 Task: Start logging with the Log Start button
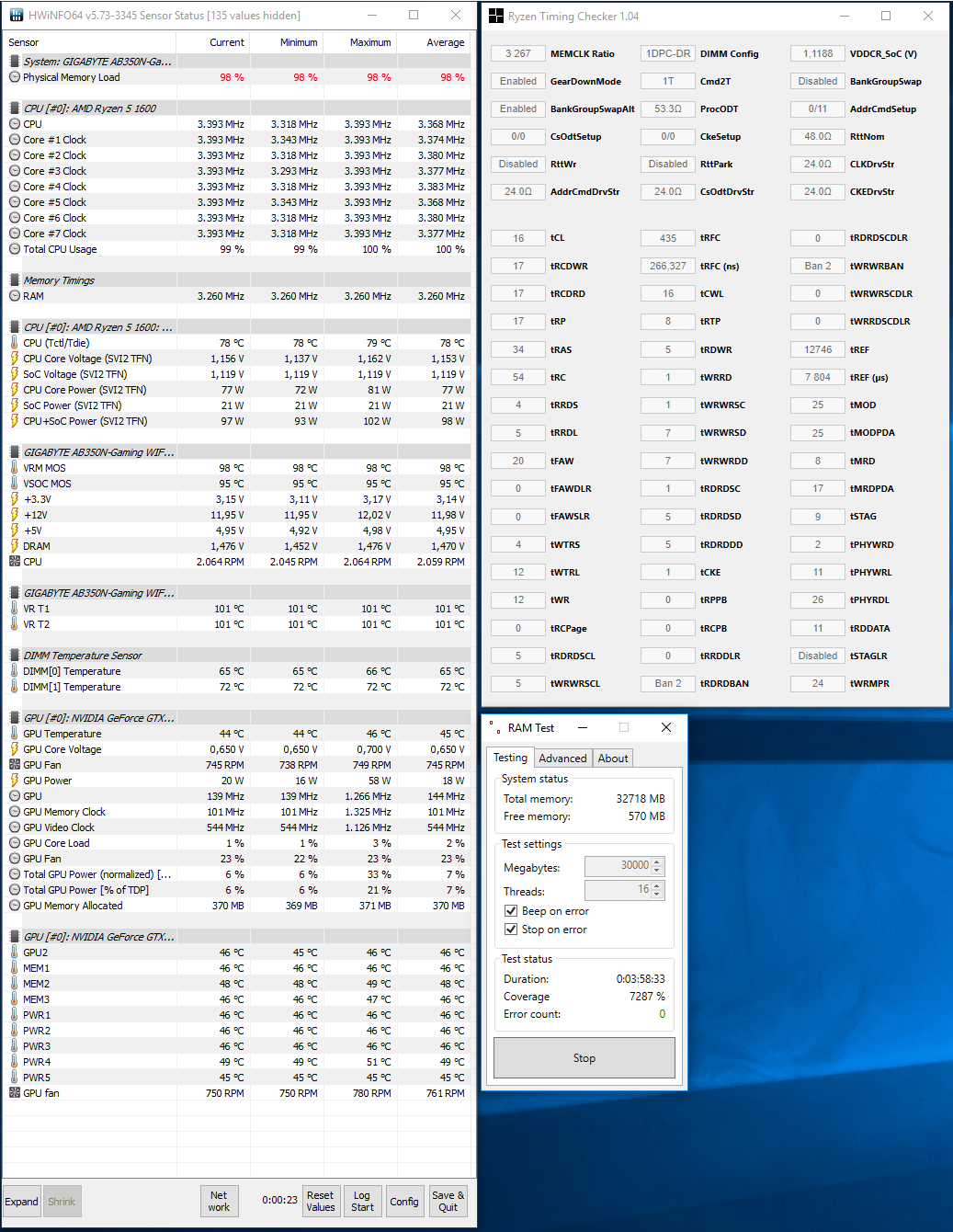coord(362,1201)
